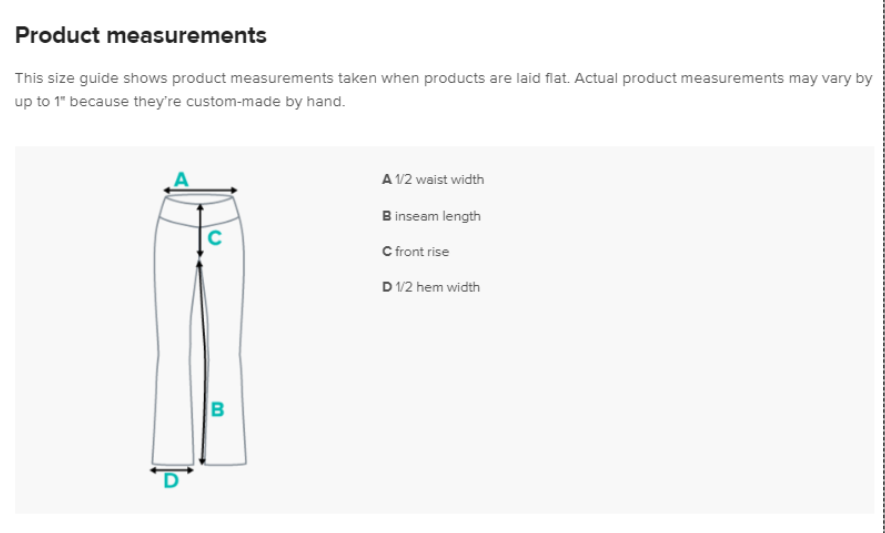This screenshot has width=885, height=533.
Task: Click the teal letter C on diagram
Action: (x=214, y=238)
